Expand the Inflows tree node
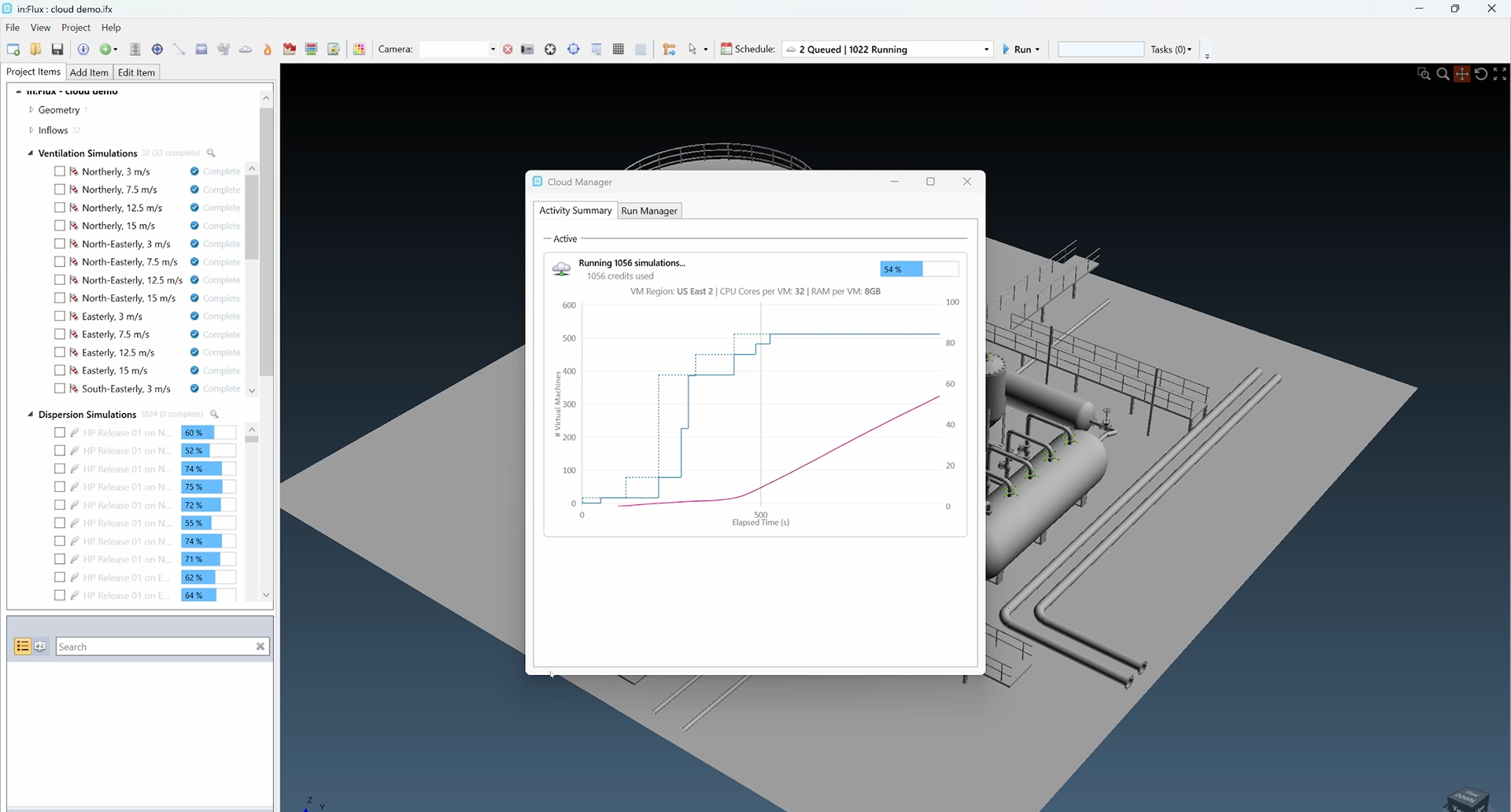Screen dimensions: 1511x812 [x=31, y=131]
